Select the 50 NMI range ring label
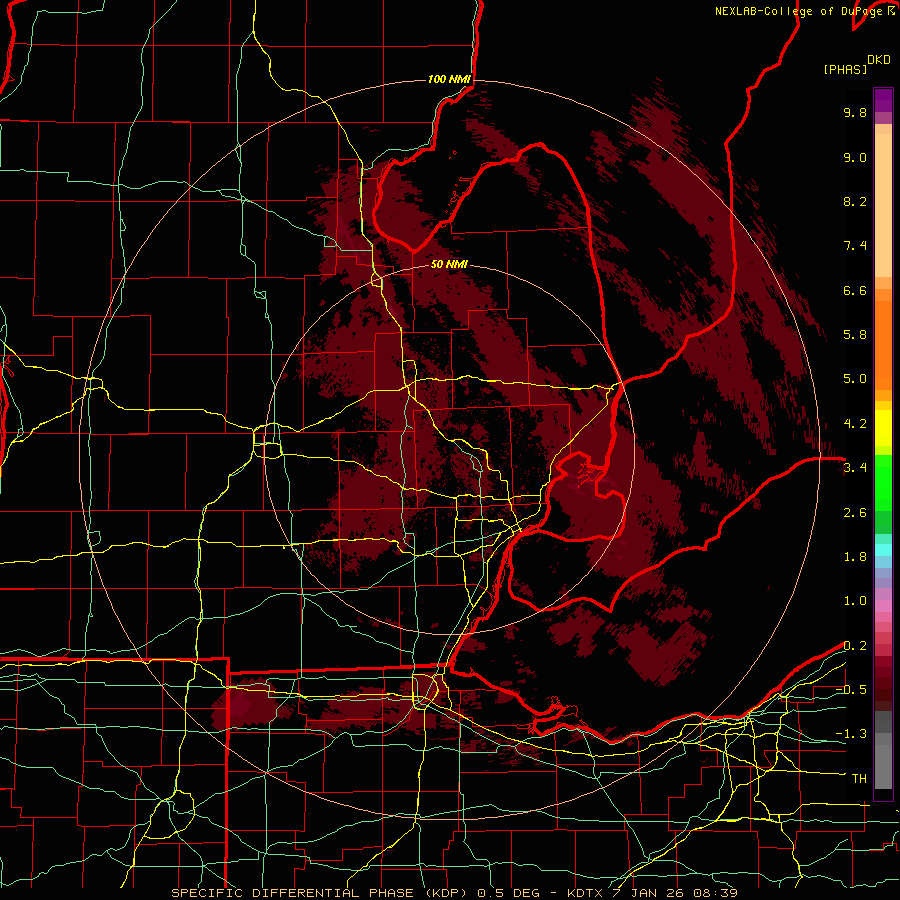 click(x=449, y=264)
